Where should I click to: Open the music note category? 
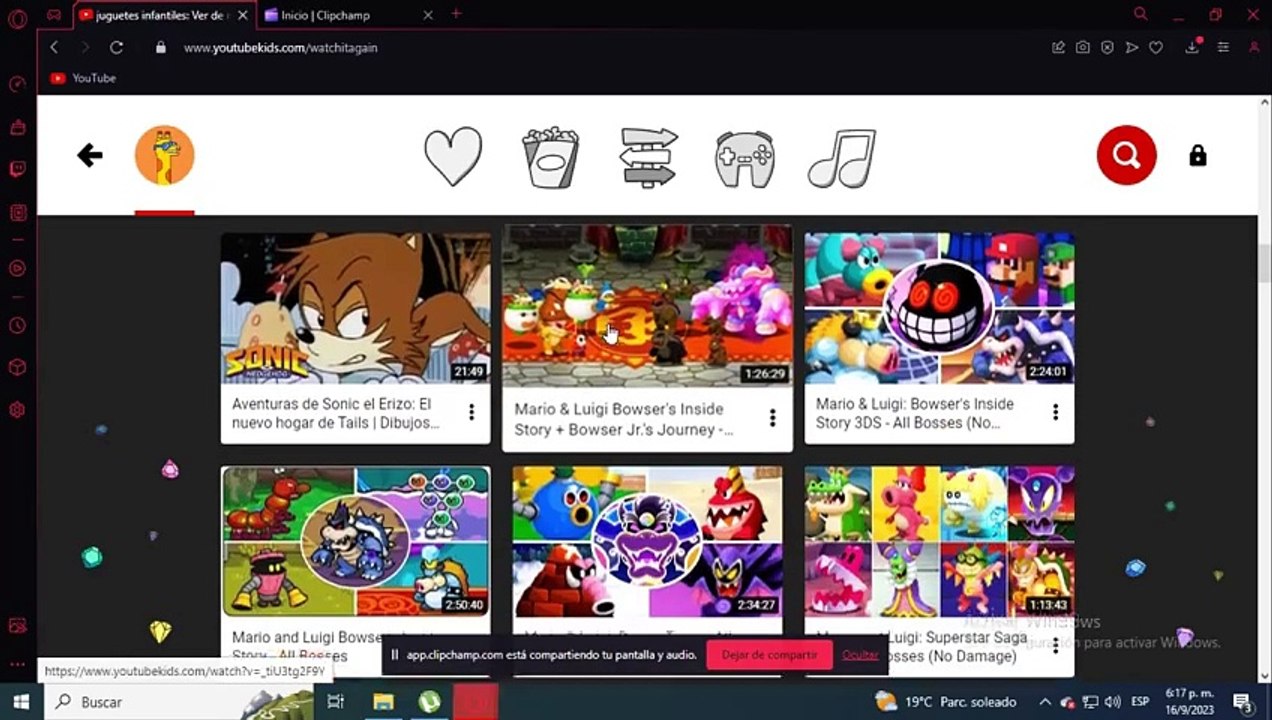click(841, 159)
